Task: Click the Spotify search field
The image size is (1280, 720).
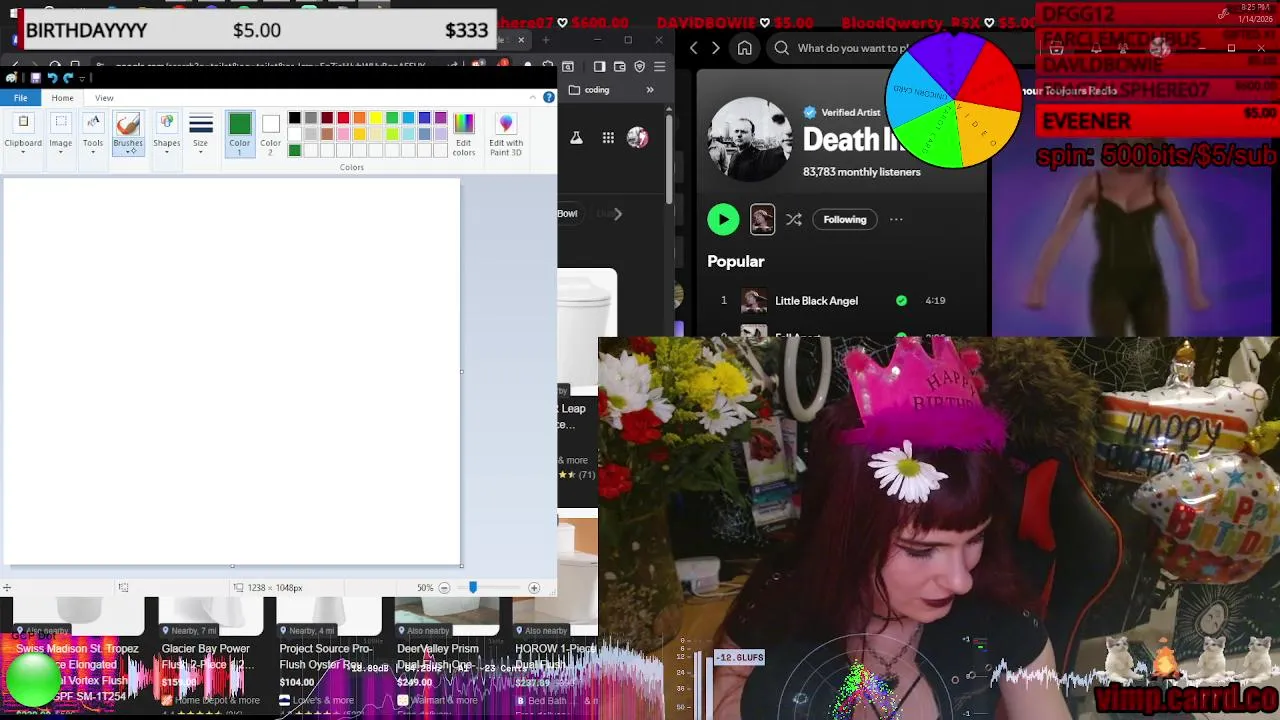Action: [x=838, y=48]
